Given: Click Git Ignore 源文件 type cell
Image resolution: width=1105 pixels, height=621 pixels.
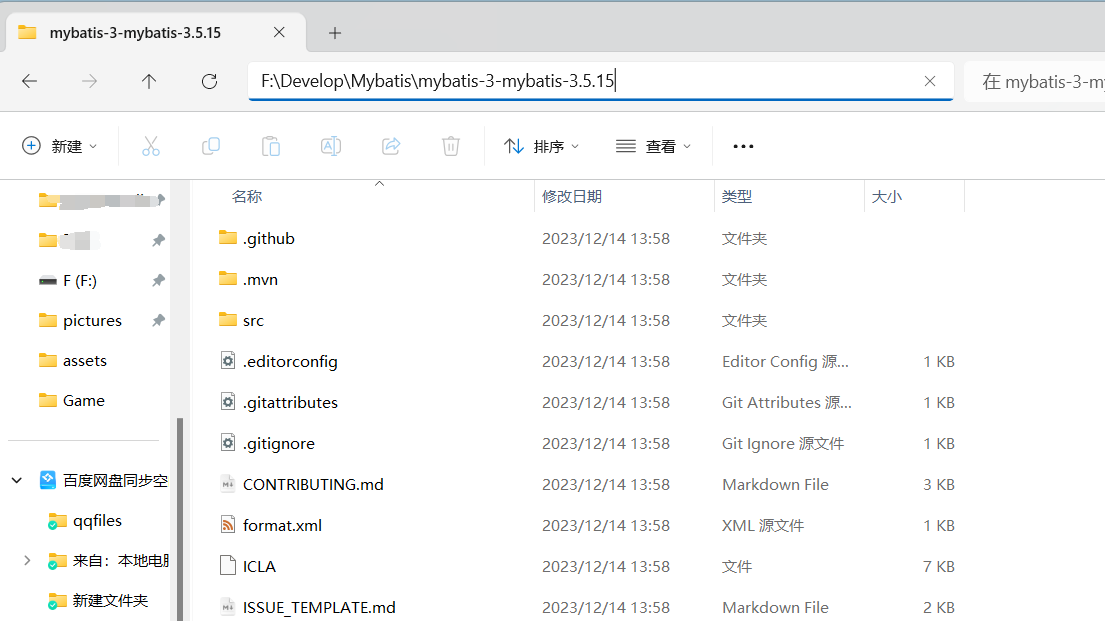Looking at the screenshot, I should 782,443.
